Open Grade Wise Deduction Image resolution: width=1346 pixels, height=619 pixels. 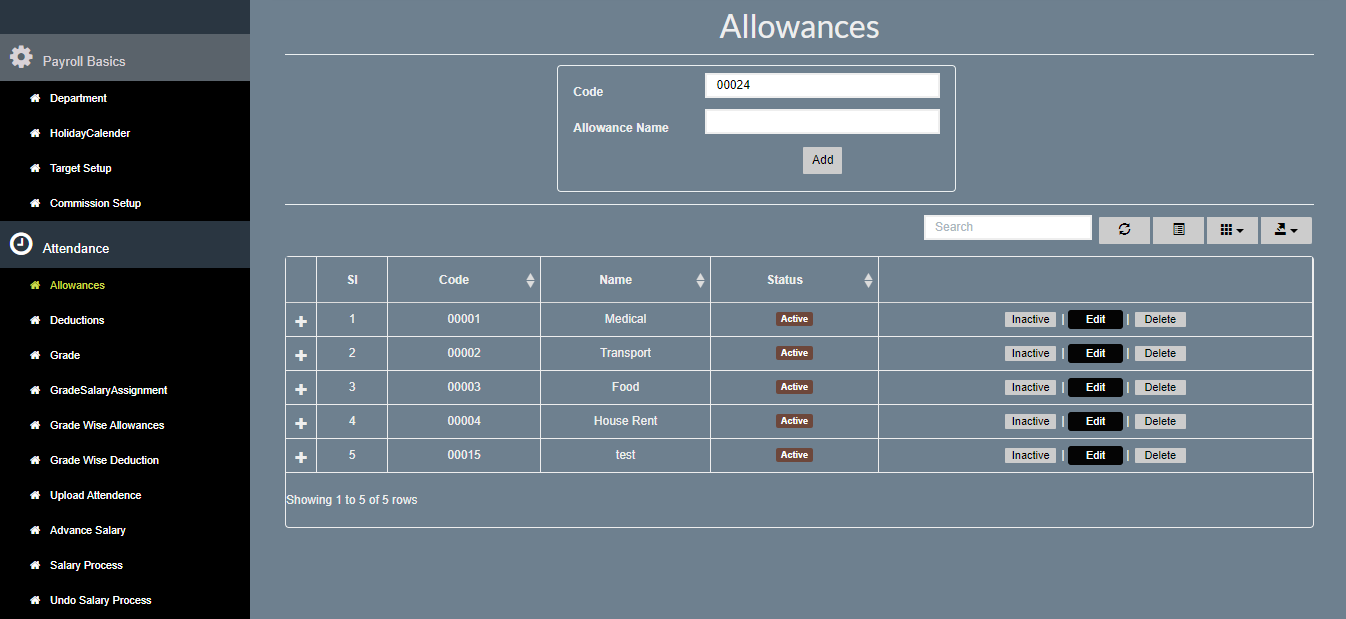pyautogui.click(x=104, y=460)
